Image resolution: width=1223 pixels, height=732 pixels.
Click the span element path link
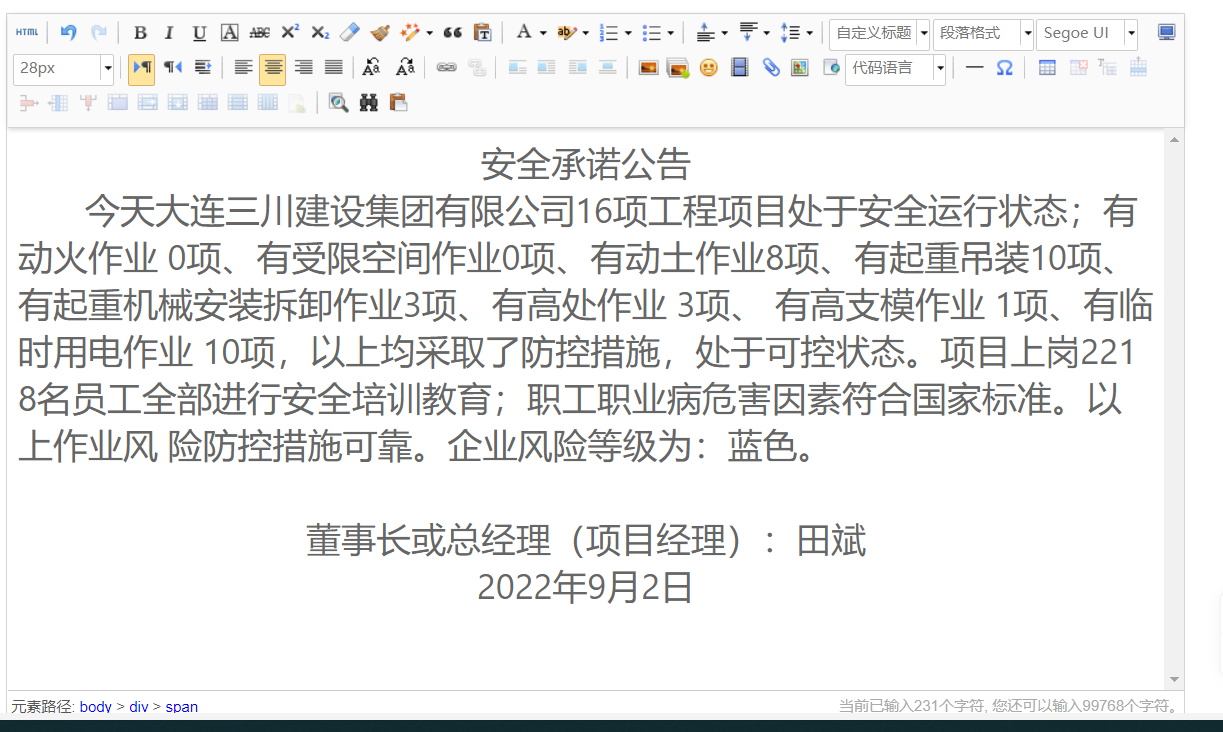(182, 706)
